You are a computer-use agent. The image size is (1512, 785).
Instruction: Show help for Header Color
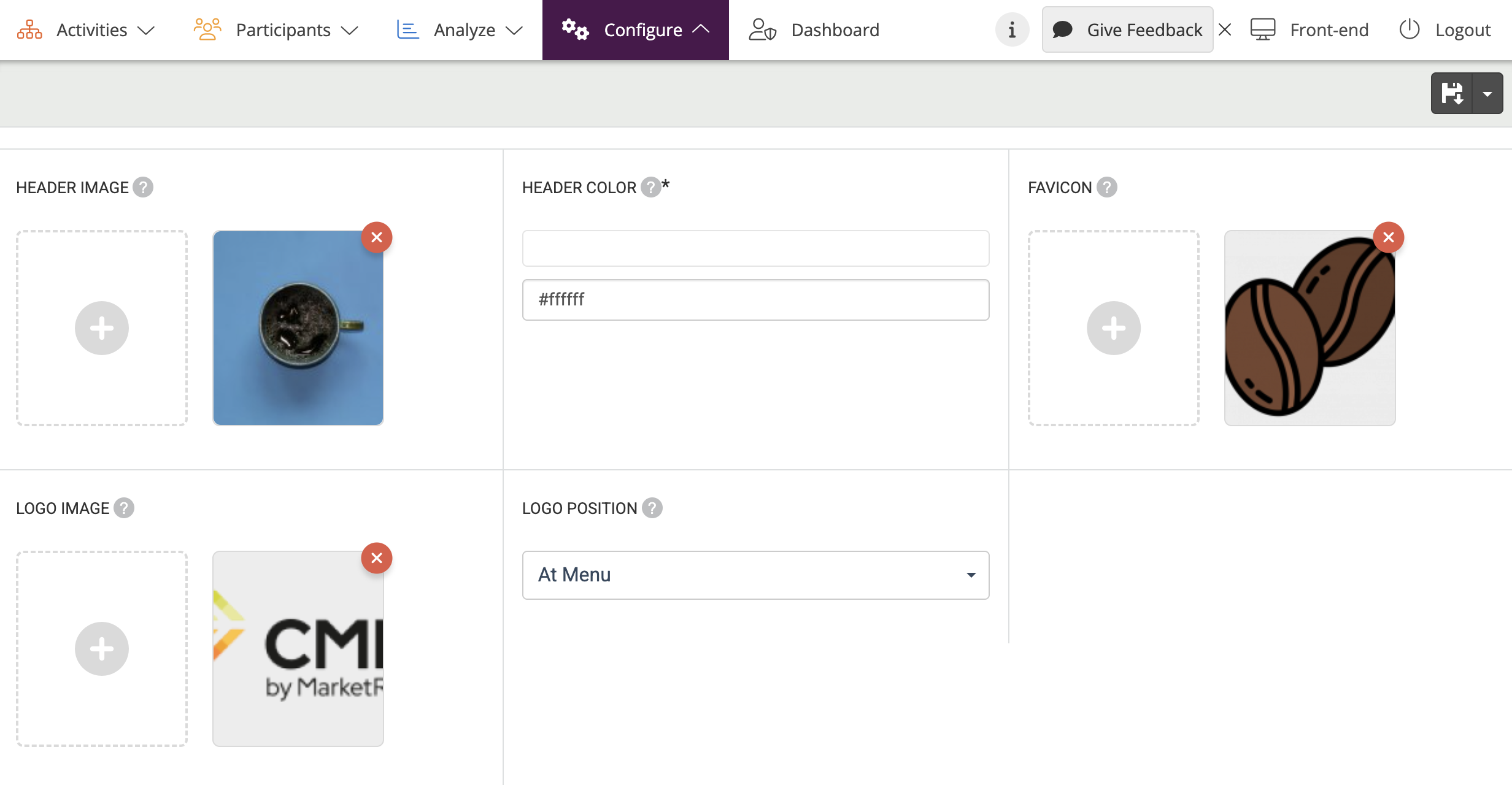click(x=650, y=187)
